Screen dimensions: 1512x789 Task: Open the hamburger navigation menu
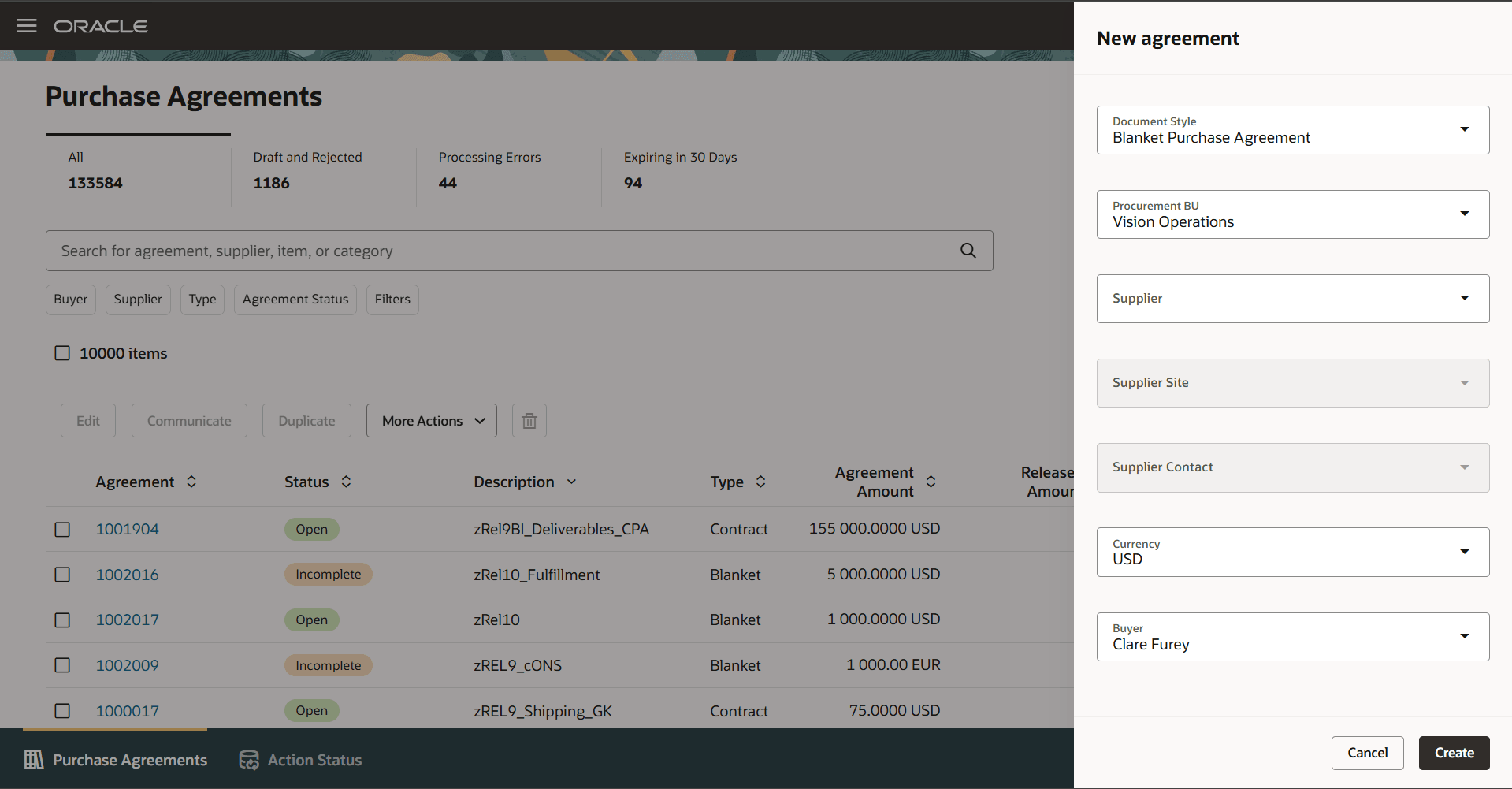point(27,26)
